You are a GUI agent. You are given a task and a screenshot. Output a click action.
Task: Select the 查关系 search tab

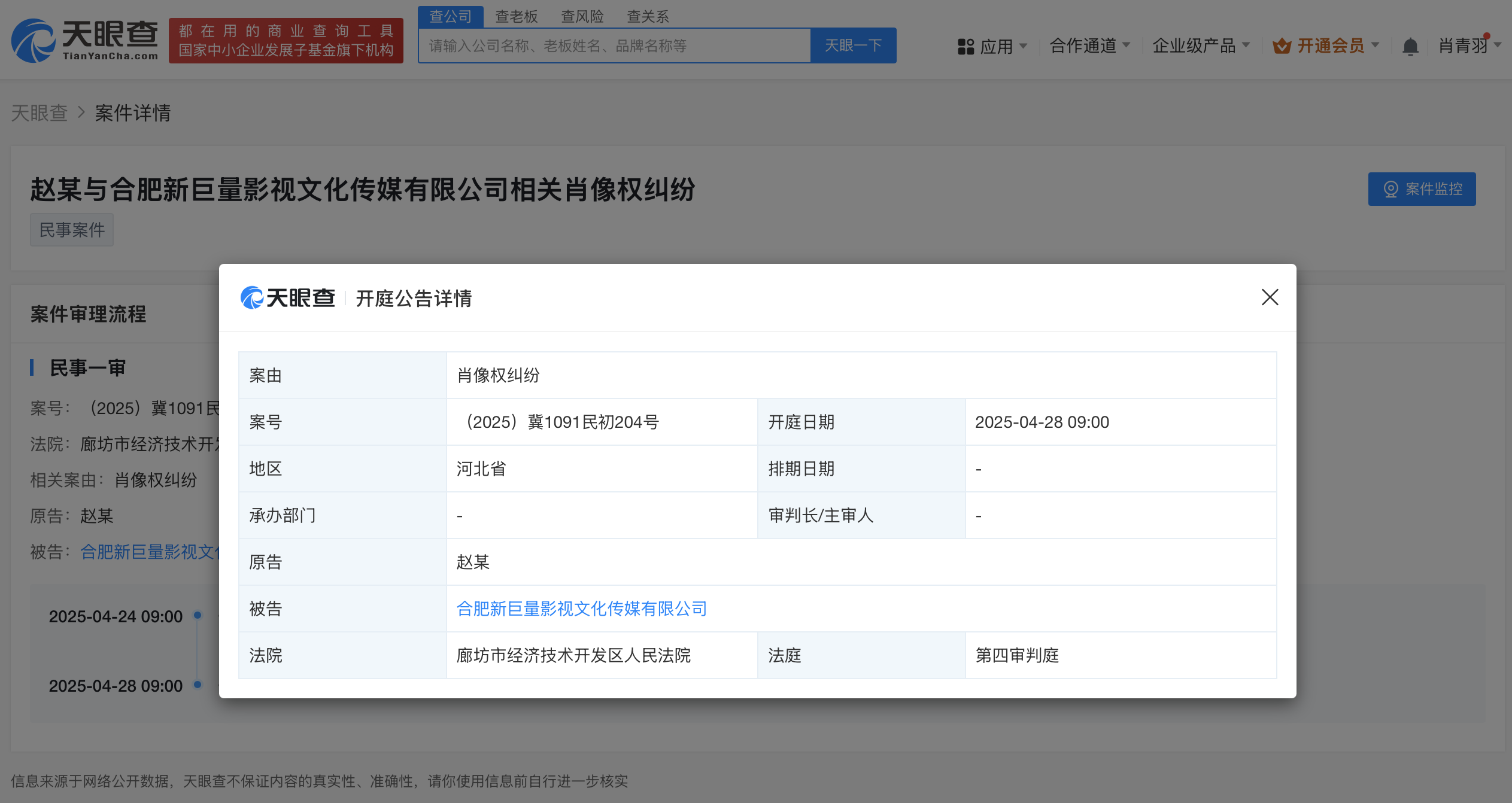(x=648, y=16)
